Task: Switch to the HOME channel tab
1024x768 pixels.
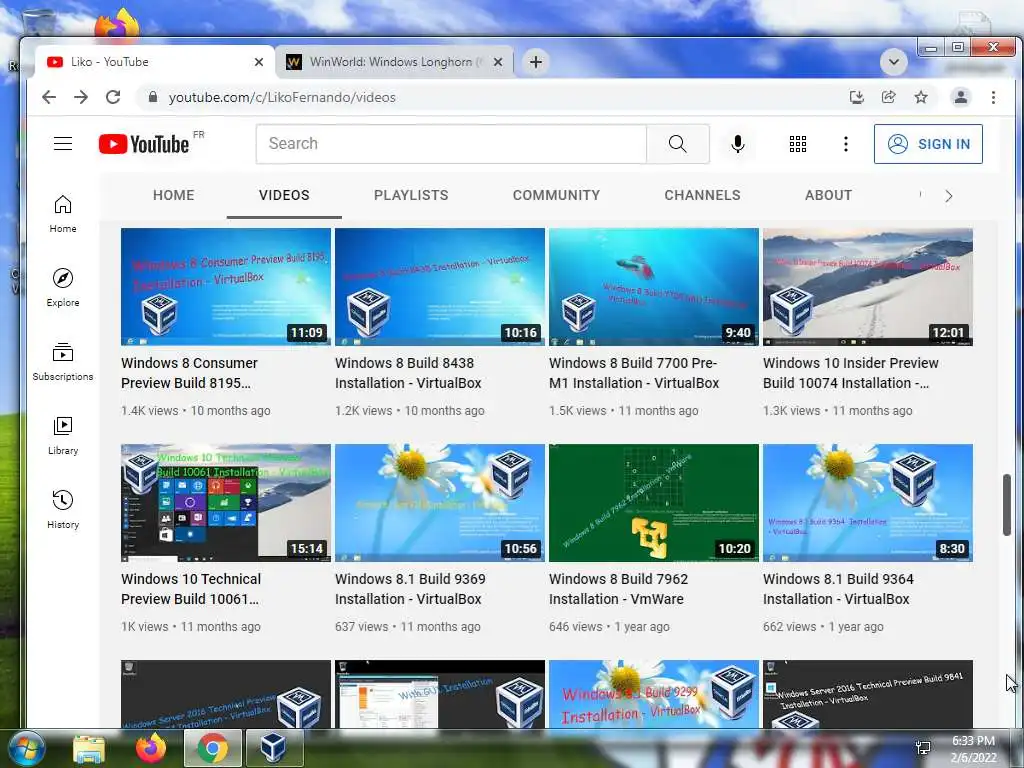Action: coord(174,195)
